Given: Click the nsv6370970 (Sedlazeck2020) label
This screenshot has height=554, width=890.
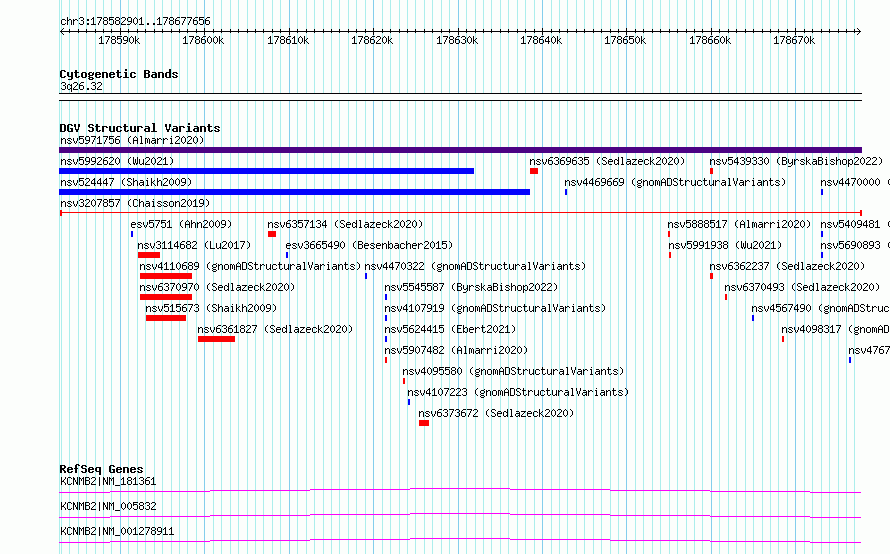Looking at the screenshot, I should click(x=217, y=287).
